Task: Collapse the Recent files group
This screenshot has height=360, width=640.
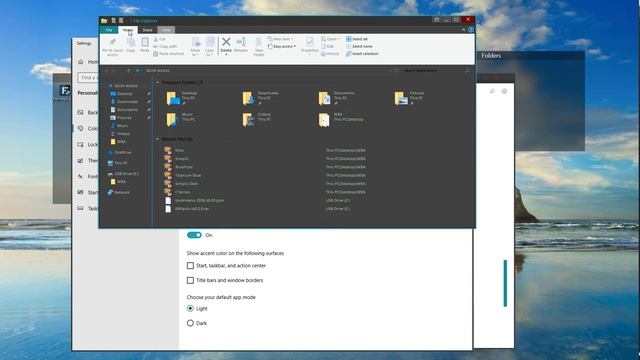Action: (x=158, y=139)
